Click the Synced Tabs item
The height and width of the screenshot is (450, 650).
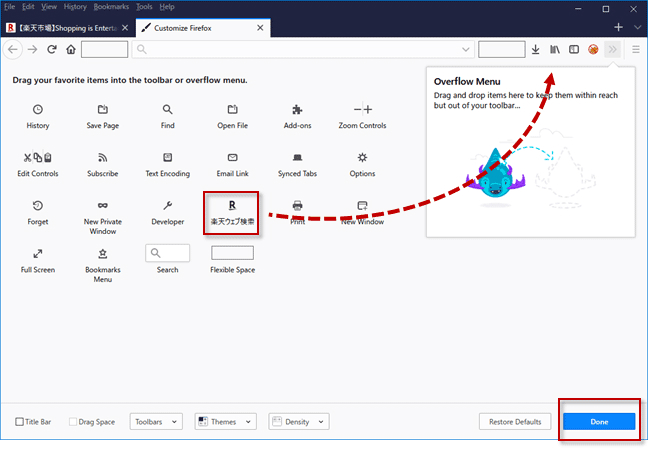tap(297, 165)
